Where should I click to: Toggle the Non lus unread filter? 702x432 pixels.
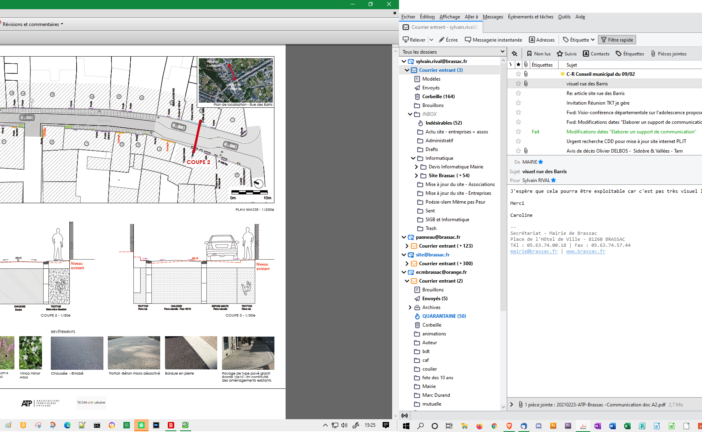[x=538, y=54]
